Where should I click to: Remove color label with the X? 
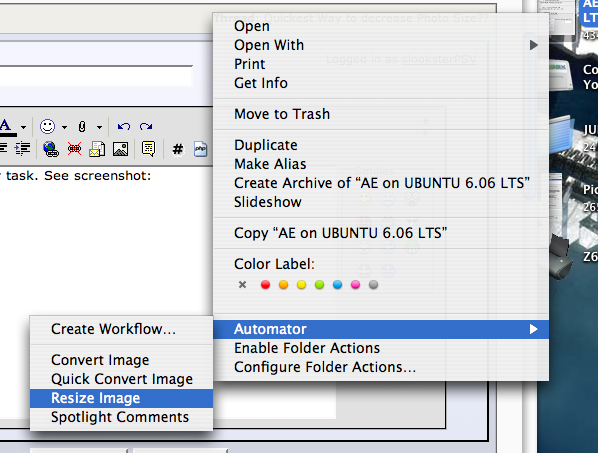(x=242, y=284)
